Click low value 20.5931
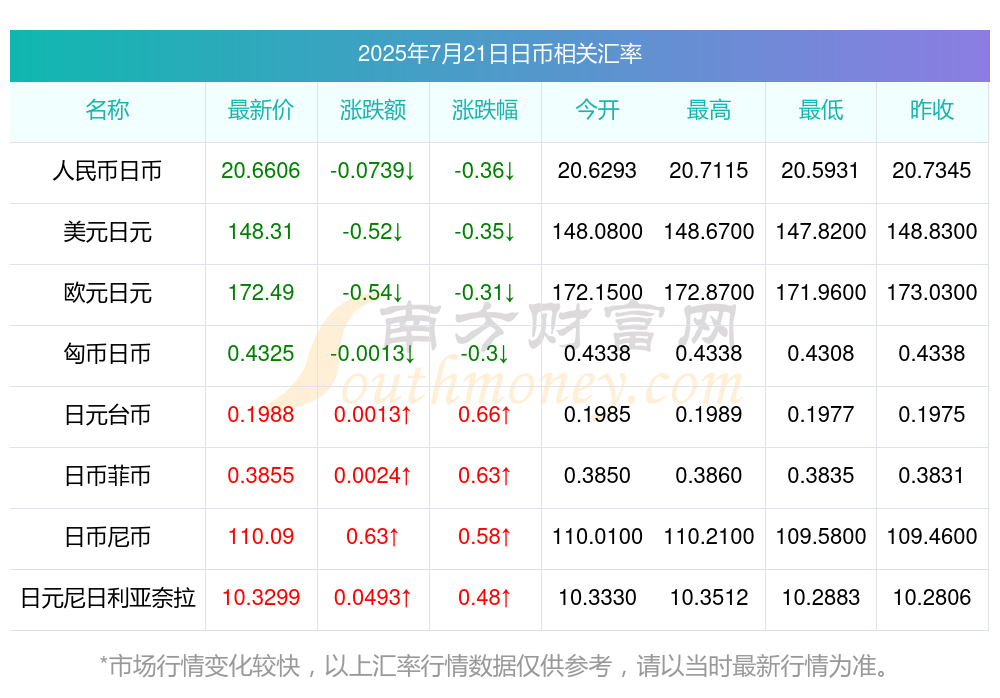 (x=820, y=171)
